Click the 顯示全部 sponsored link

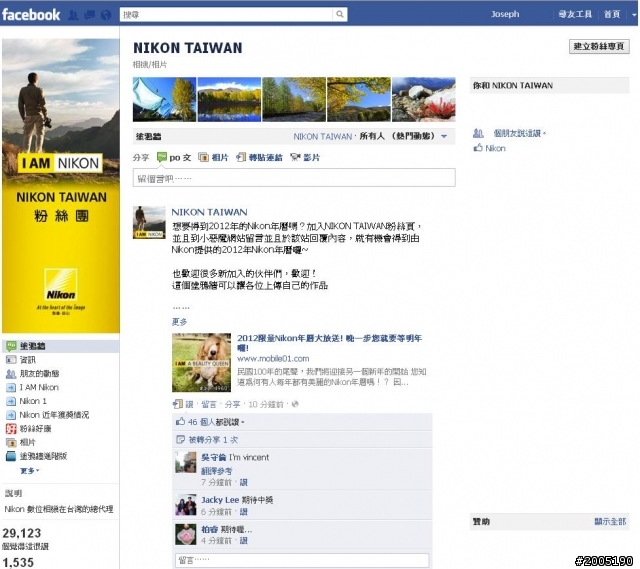pyautogui.click(x=610, y=521)
